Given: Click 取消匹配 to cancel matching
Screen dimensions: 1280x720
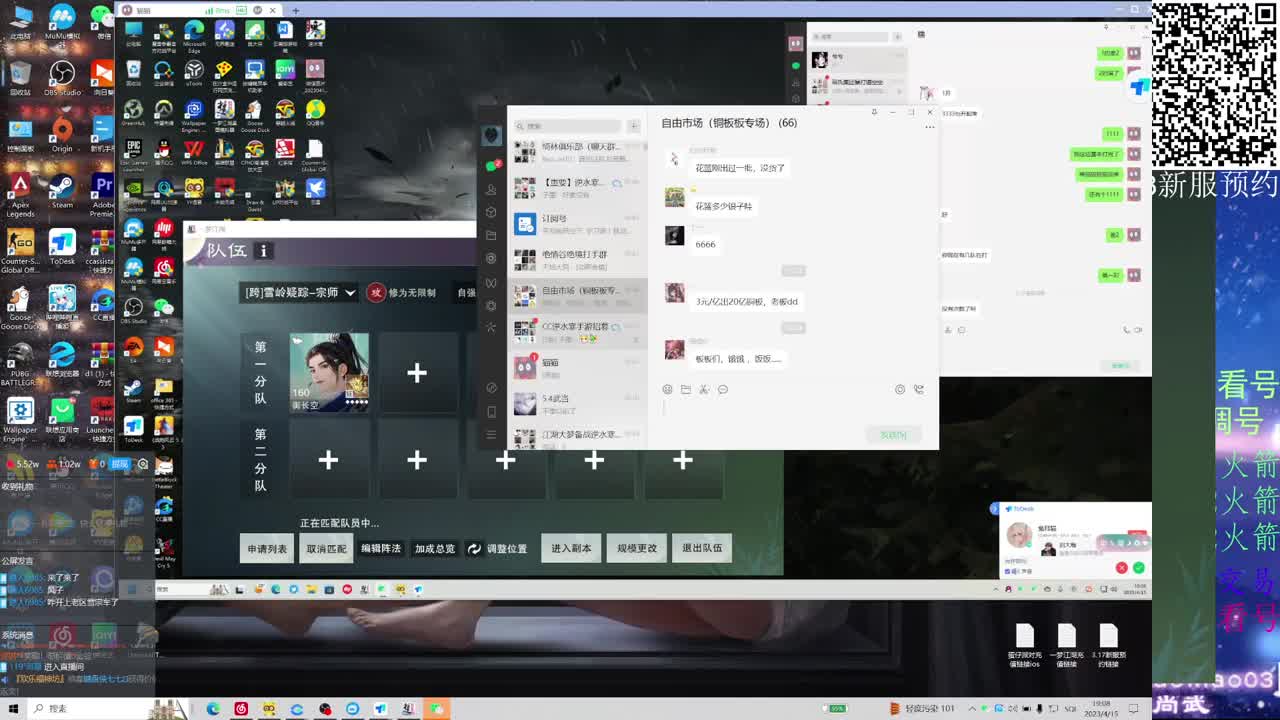Looking at the screenshot, I should [326, 548].
